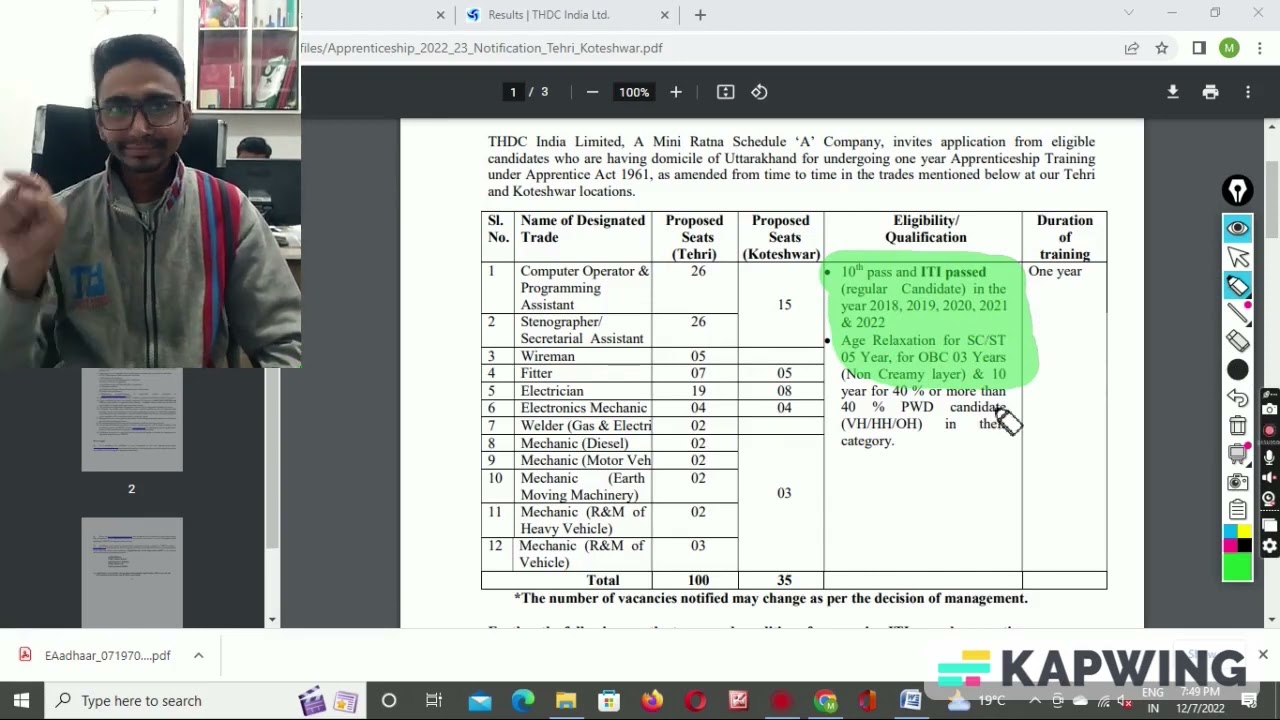Switch to Chrome on taskbar
This screenshot has height=720, width=1280.
click(x=825, y=701)
